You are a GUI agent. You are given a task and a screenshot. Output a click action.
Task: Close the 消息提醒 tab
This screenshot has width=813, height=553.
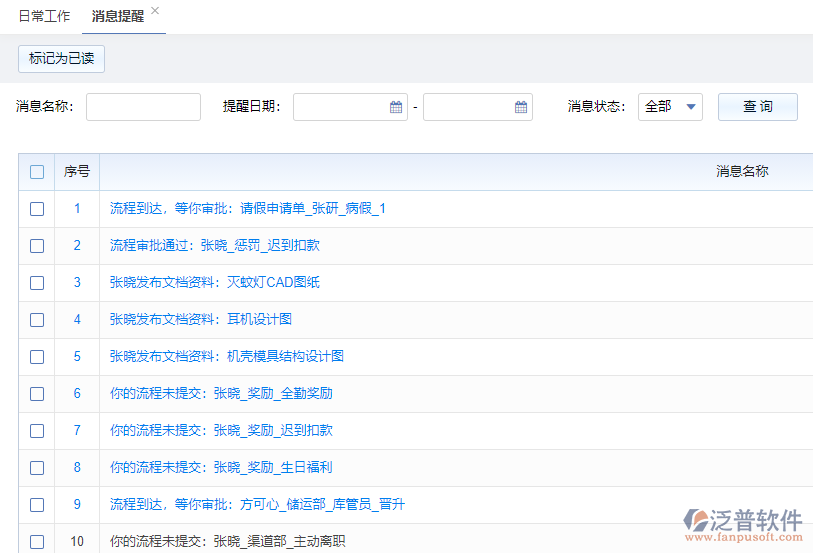tap(155, 10)
